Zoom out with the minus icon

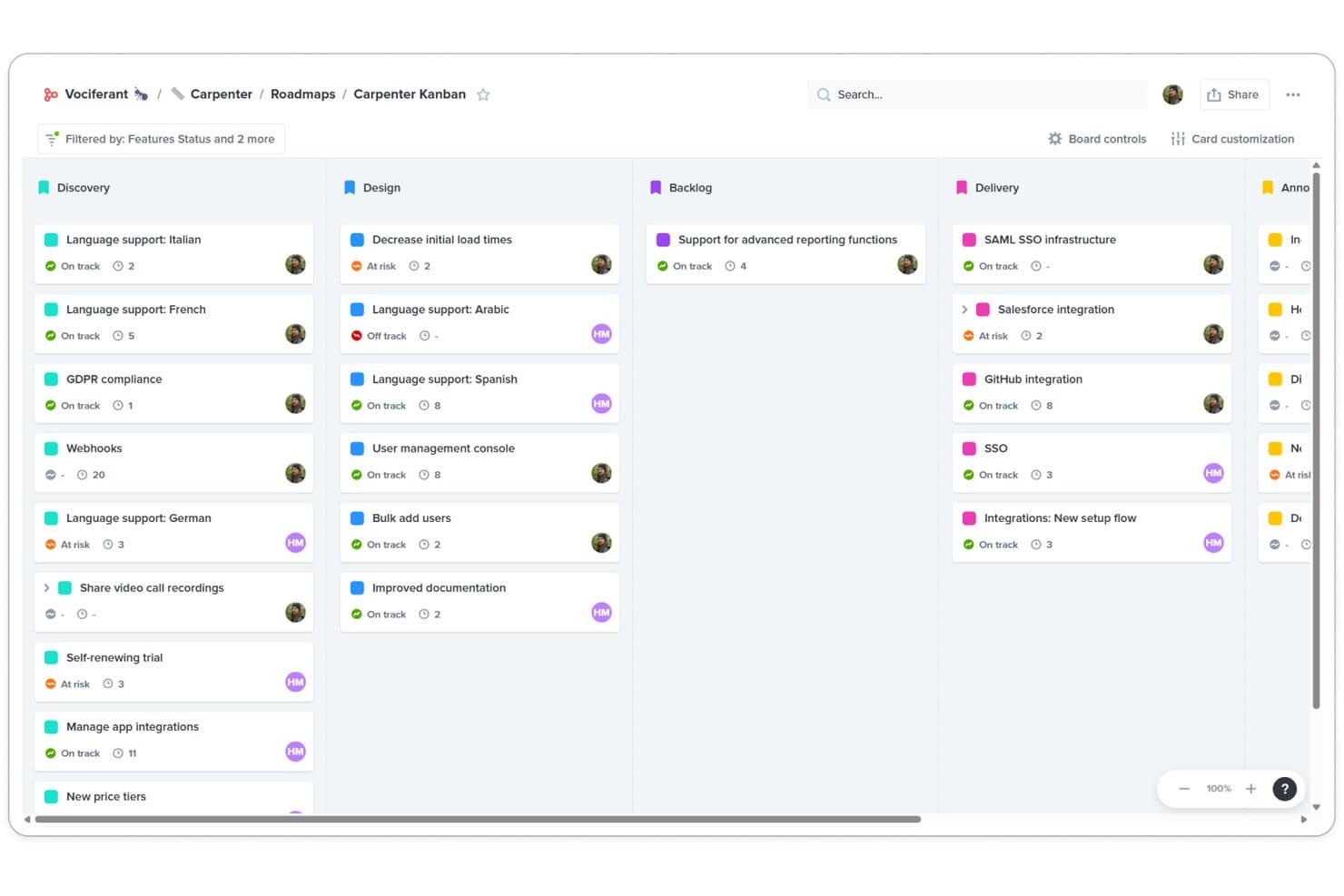tap(1184, 789)
